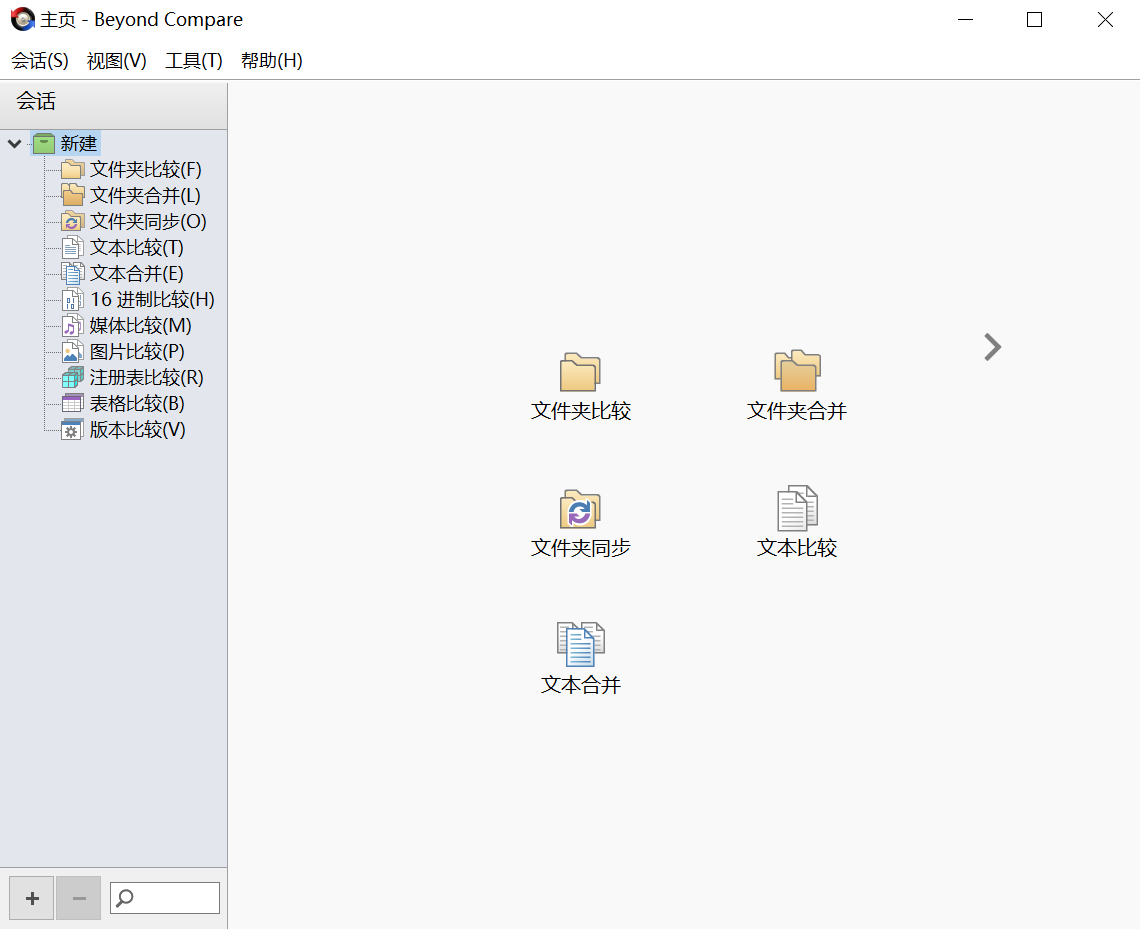Open the large 文件夹合并 icon in main pane

797,371
